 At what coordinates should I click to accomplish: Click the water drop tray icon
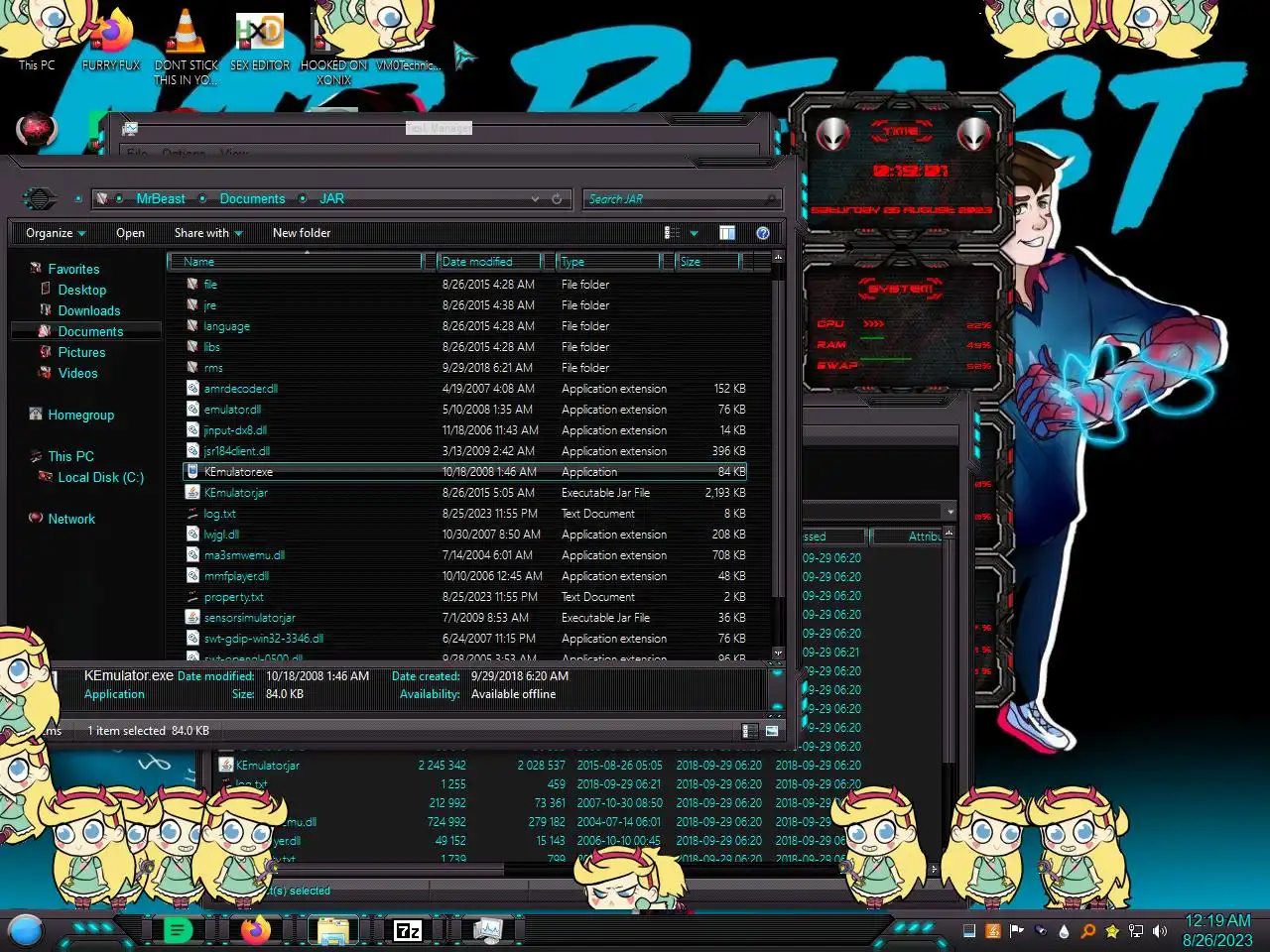tap(1065, 931)
